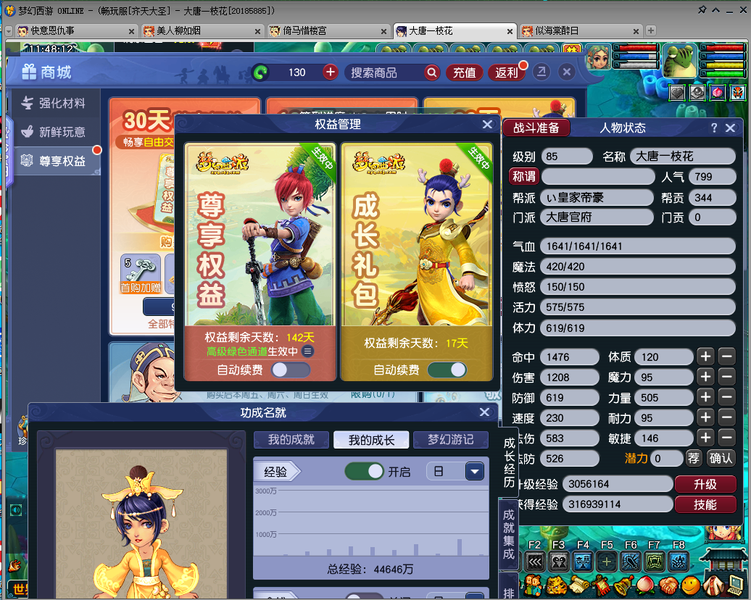Screen dimensions: 751x600
Task: Open the robe costume icon
Action: (712, 586)
